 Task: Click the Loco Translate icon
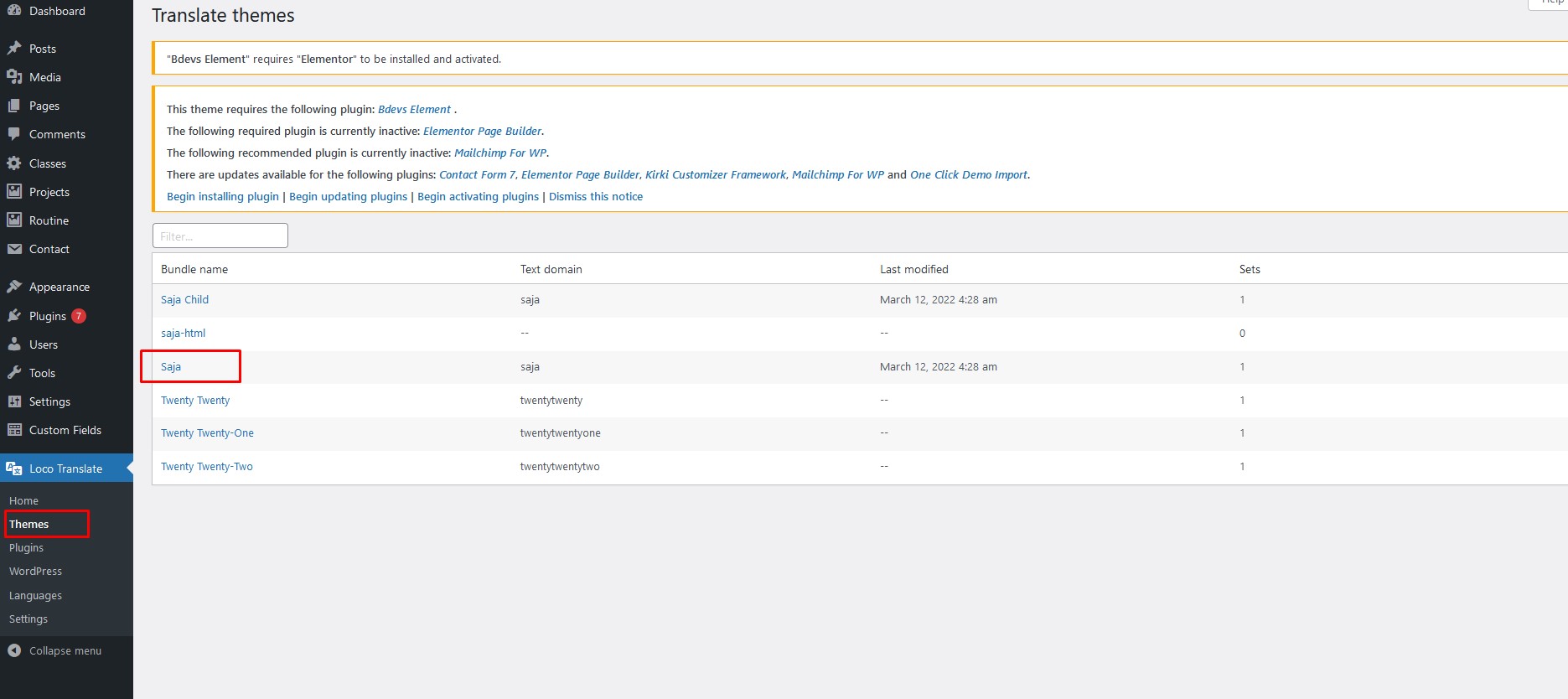(14, 469)
